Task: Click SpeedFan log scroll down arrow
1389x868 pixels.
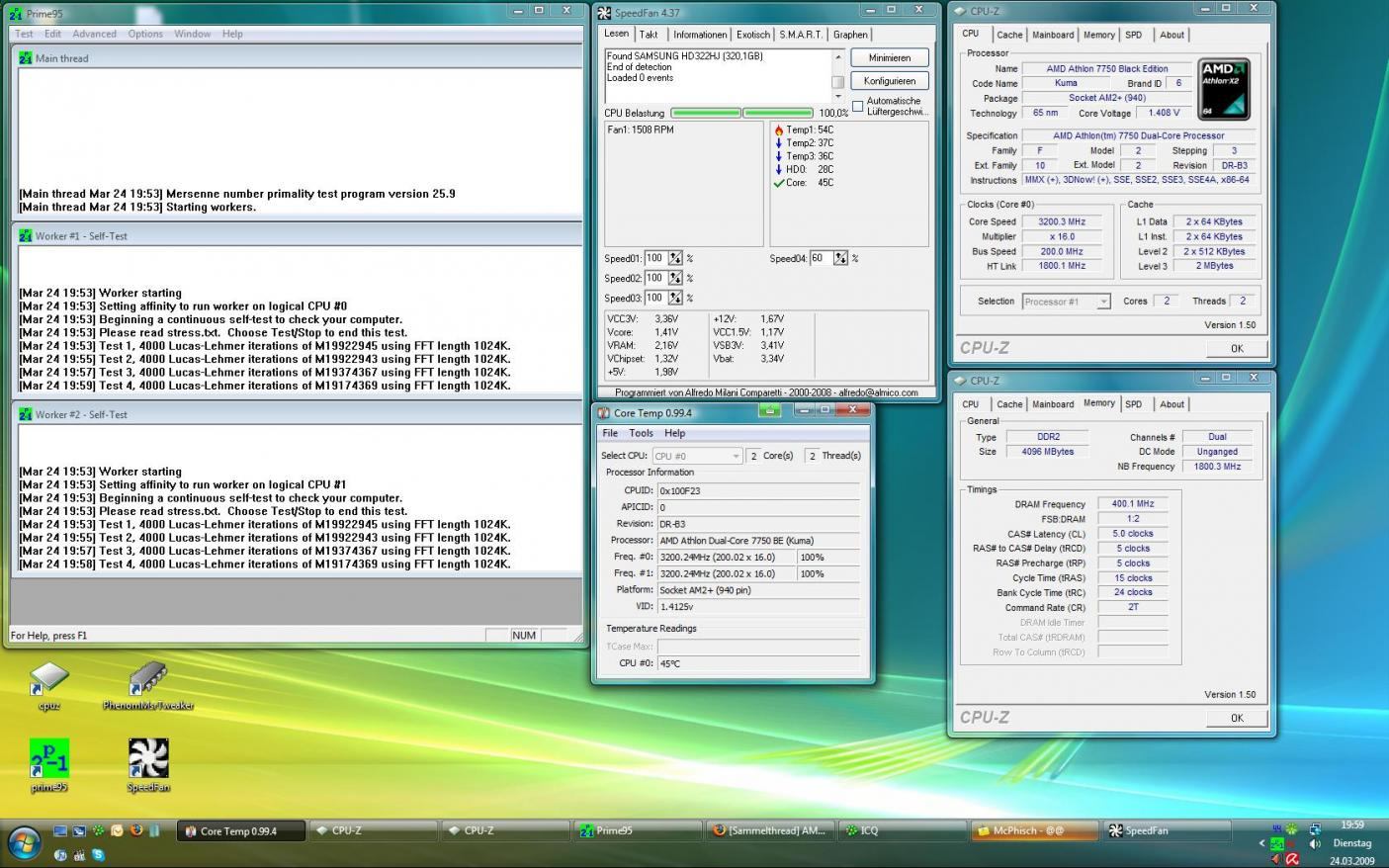Action: (837, 96)
